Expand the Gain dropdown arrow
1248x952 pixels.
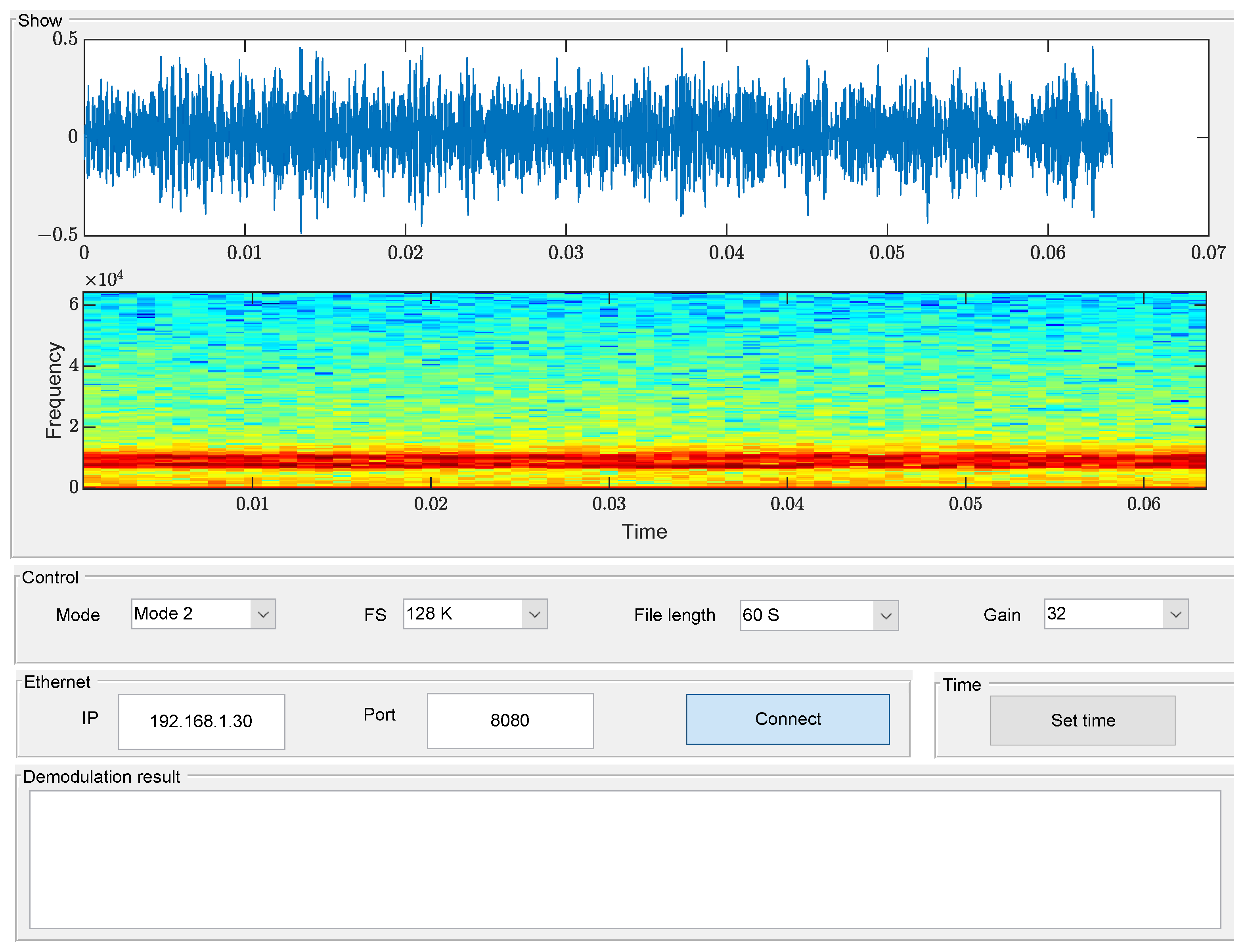[x=1175, y=614]
